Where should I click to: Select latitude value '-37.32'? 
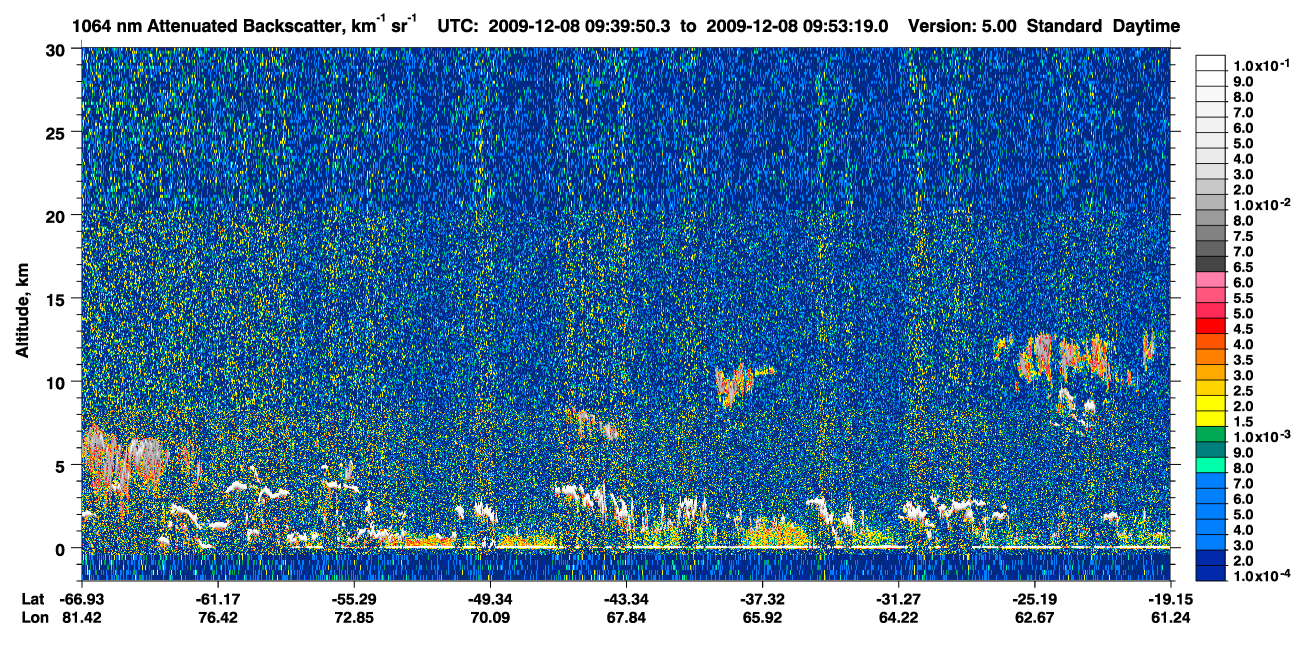tap(762, 599)
